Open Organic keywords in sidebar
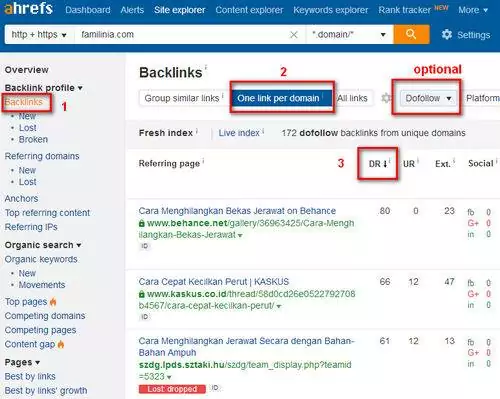The image size is (500, 399). point(41,259)
